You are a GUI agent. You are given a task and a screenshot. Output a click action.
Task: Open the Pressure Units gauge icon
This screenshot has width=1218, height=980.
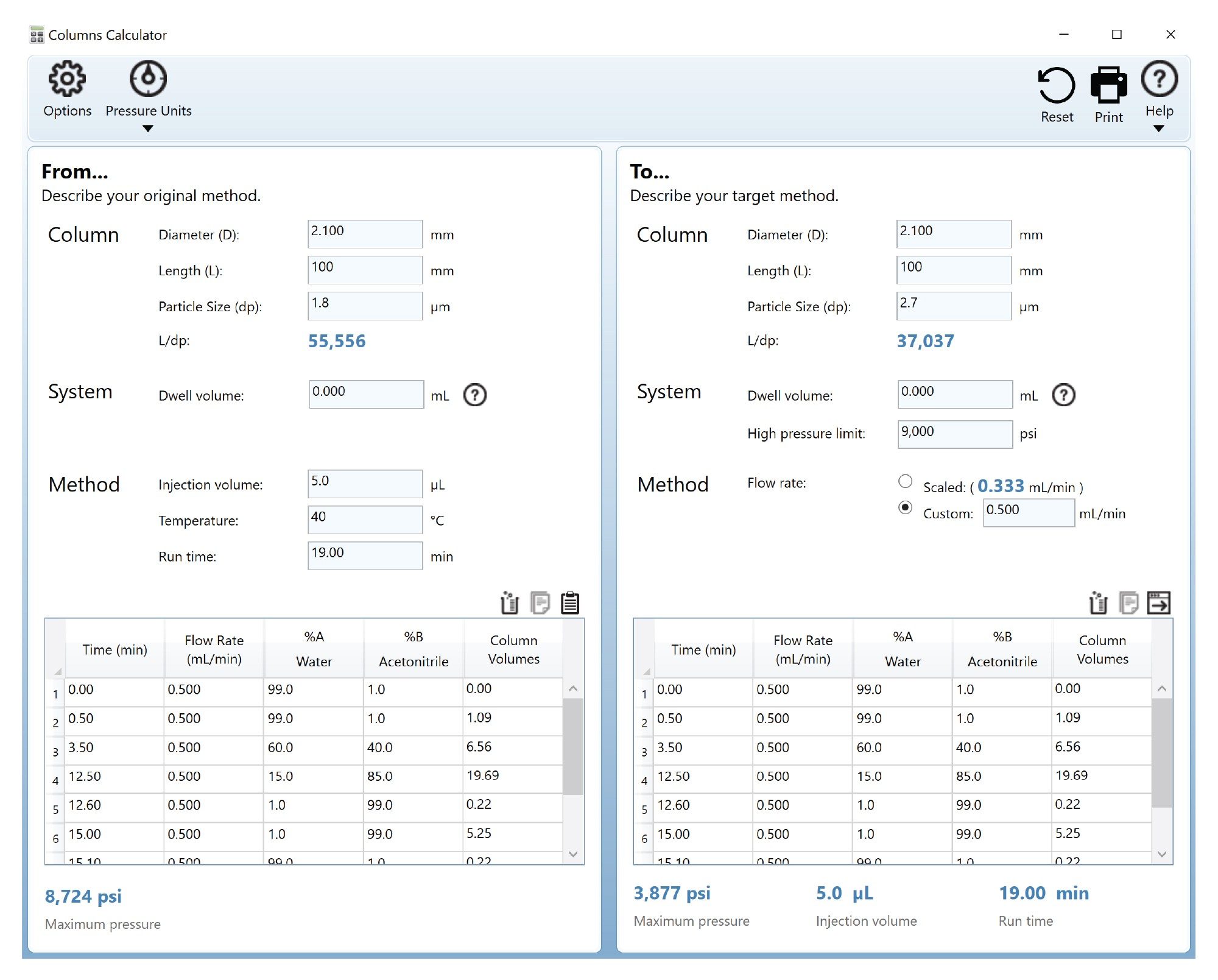(x=148, y=79)
